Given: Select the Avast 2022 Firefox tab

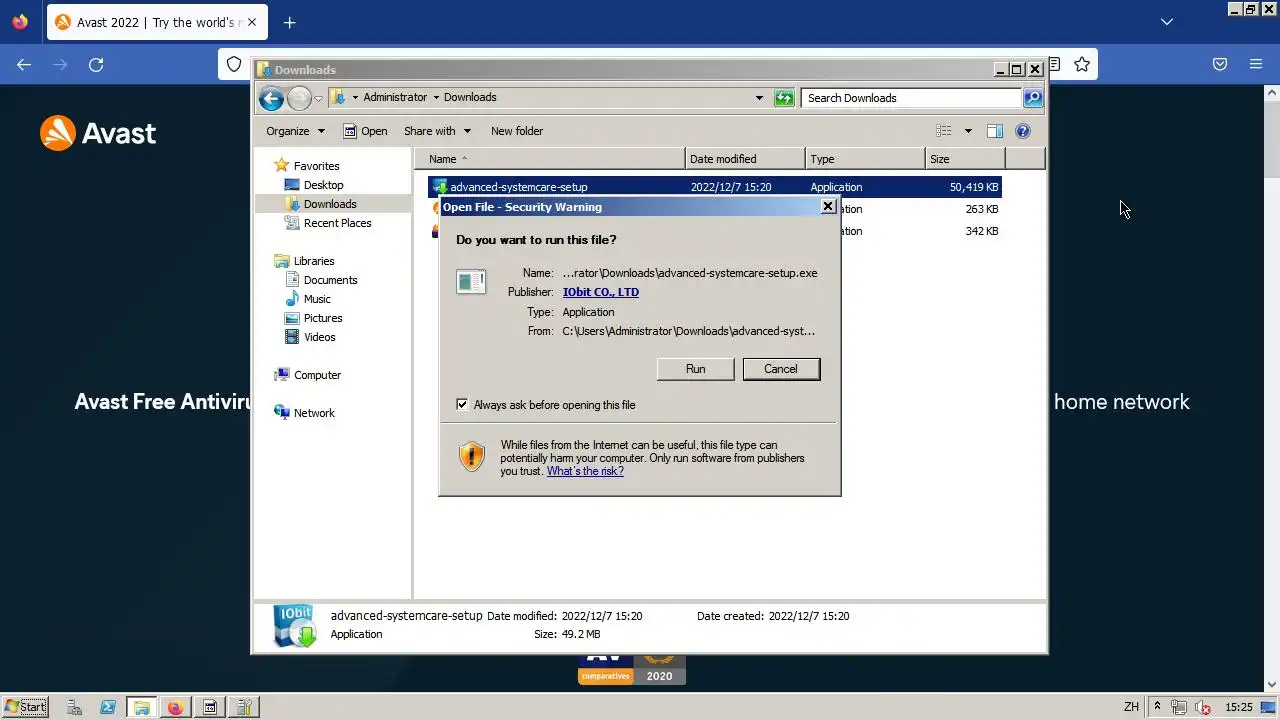Looking at the screenshot, I should [x=157, y=22].
